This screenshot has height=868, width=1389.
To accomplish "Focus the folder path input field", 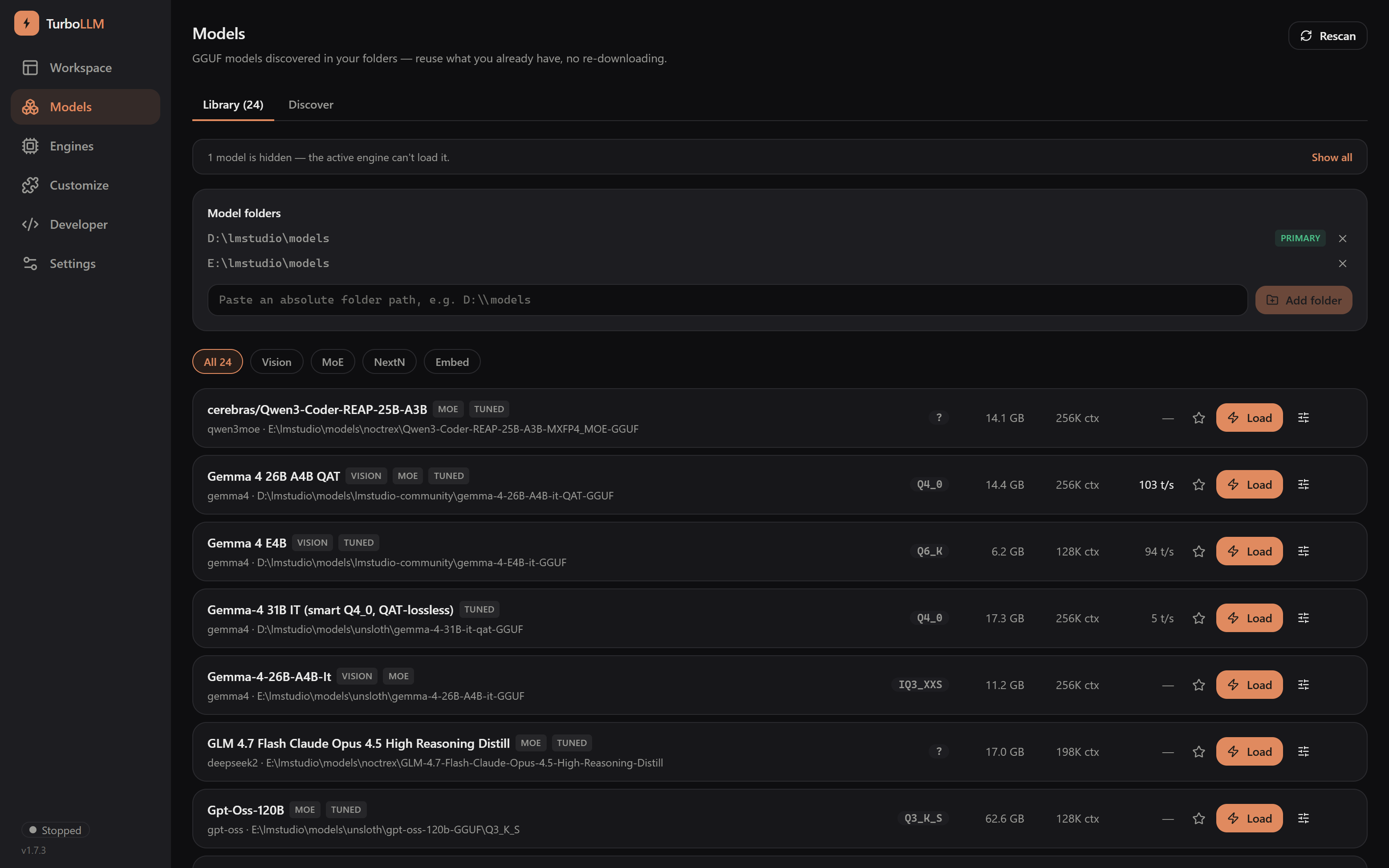I will [727, 300].
